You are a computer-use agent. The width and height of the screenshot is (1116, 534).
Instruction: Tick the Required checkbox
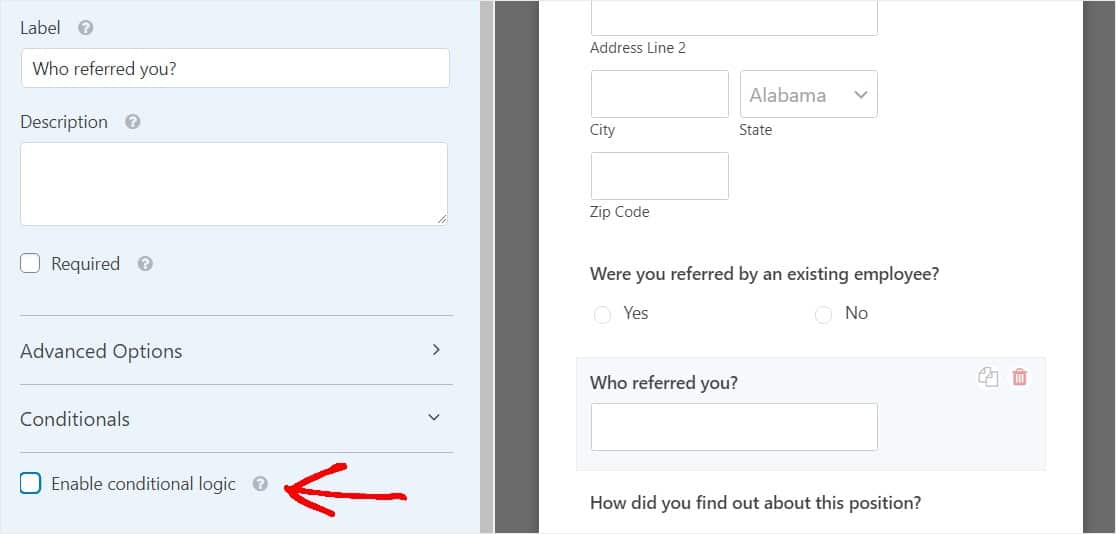pos(30,264)
